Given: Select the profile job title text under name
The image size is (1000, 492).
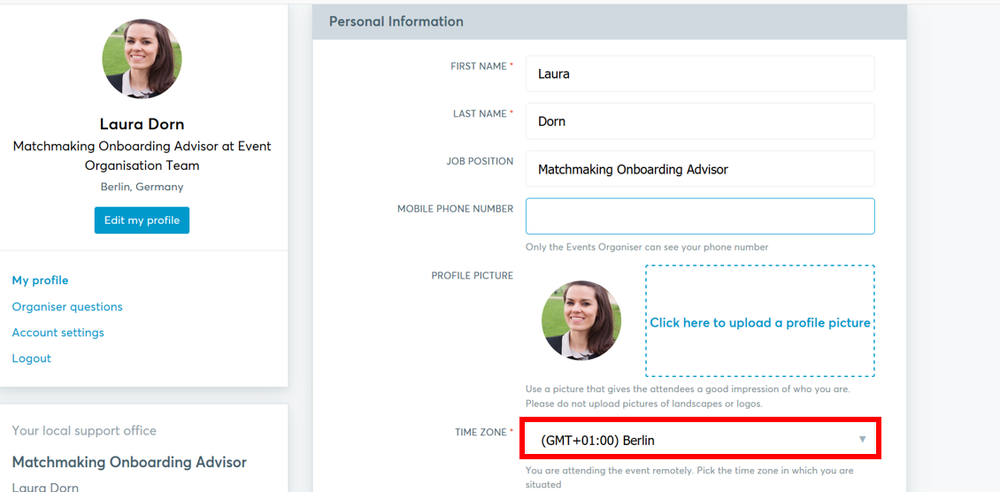Looking at the screenshot, I should [x=142, y=156].
